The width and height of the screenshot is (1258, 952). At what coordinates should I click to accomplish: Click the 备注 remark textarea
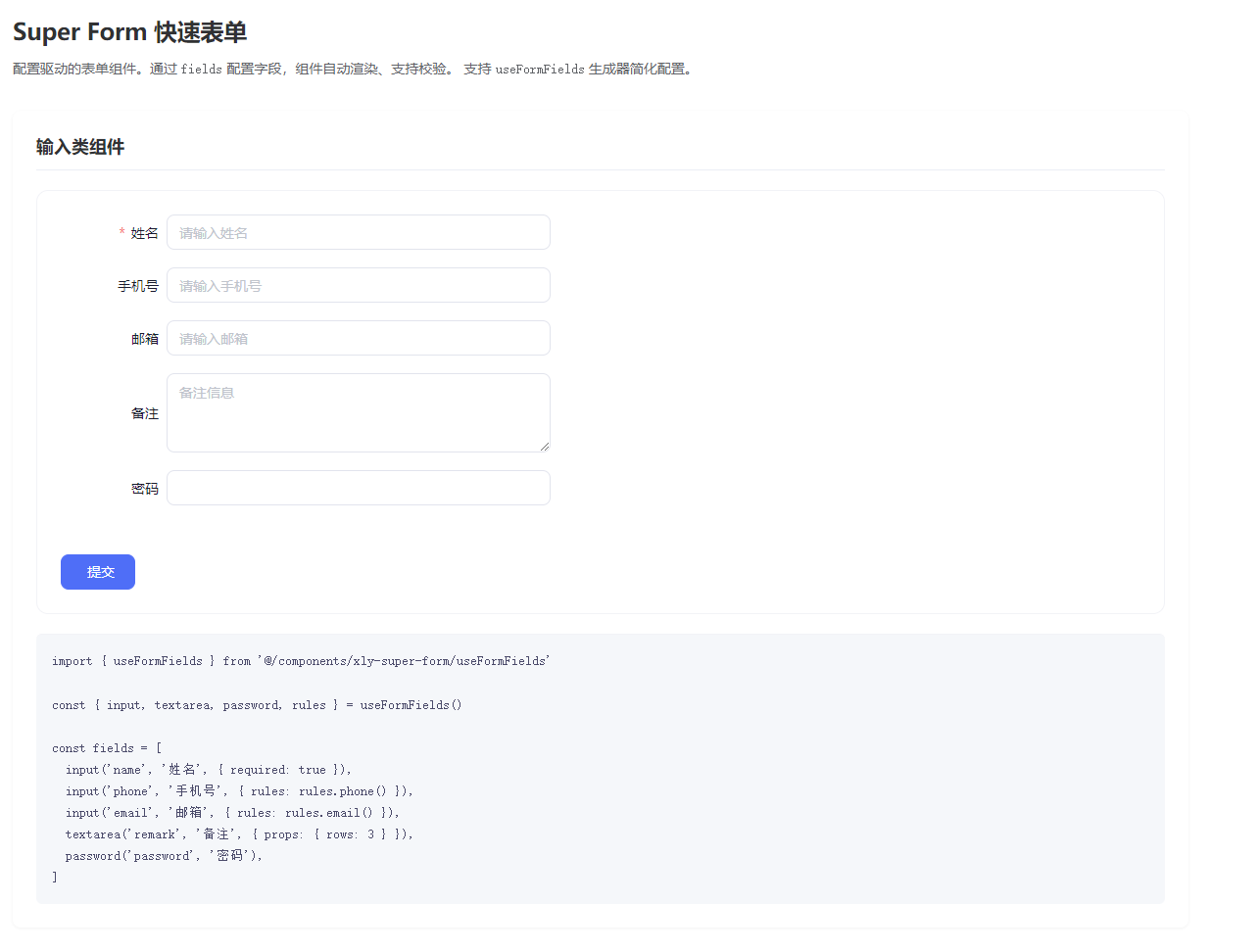(x=359, y=412)
